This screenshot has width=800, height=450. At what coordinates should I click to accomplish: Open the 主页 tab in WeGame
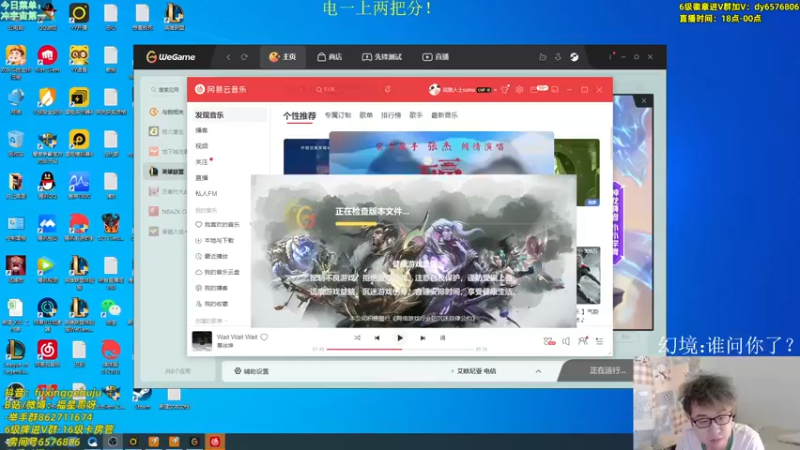(283, 57)
